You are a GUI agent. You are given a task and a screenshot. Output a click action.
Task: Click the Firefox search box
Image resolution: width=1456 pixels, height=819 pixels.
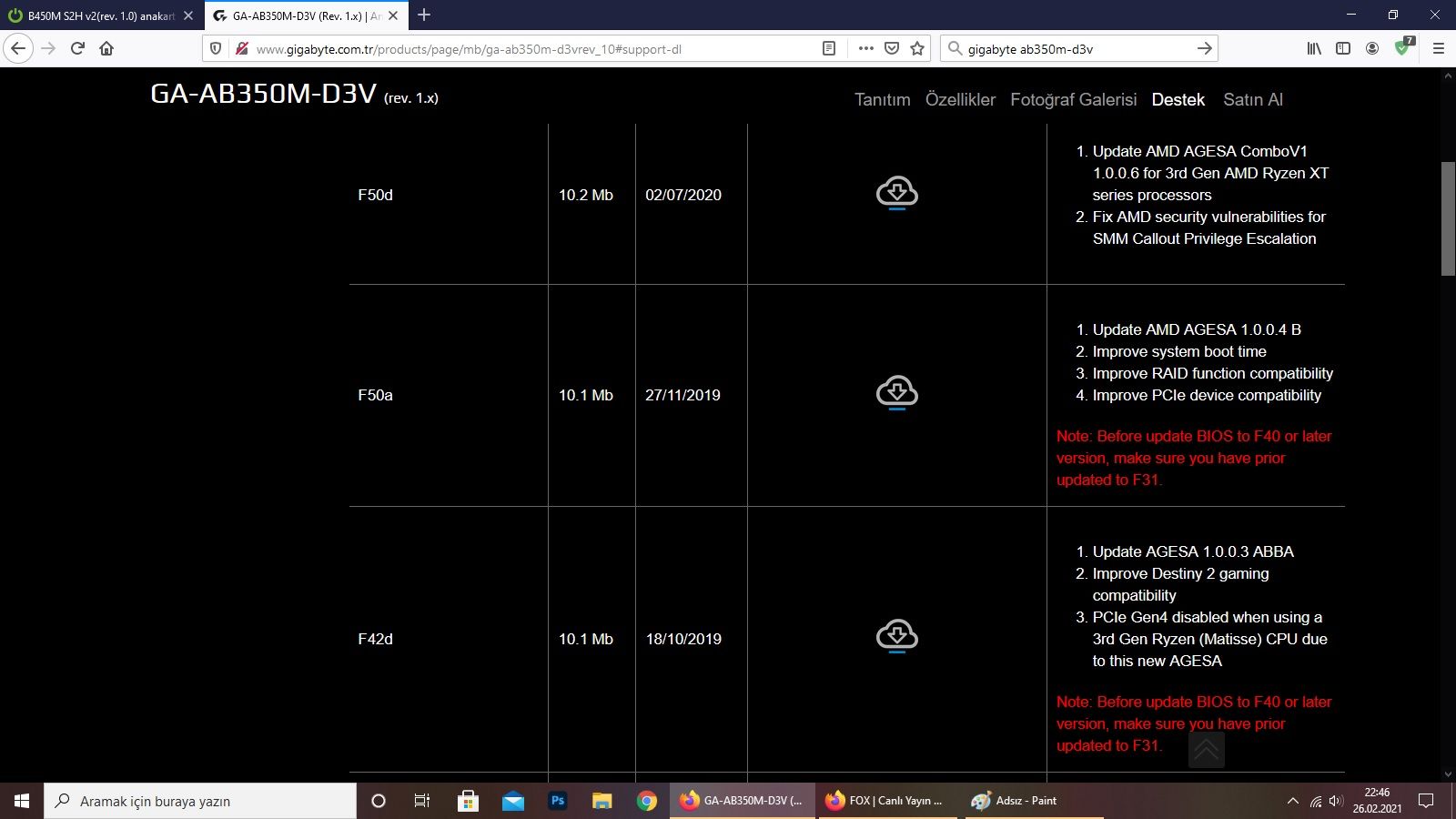(x=1078, y=48)
